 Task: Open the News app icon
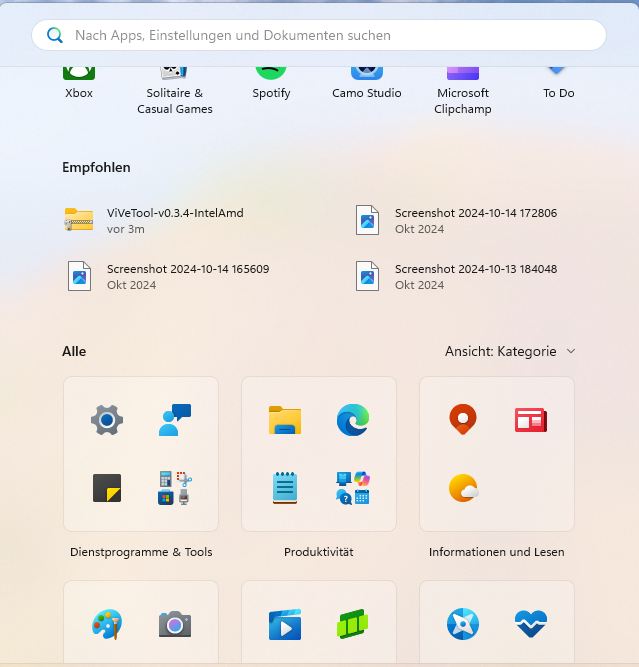coord(531,420)
